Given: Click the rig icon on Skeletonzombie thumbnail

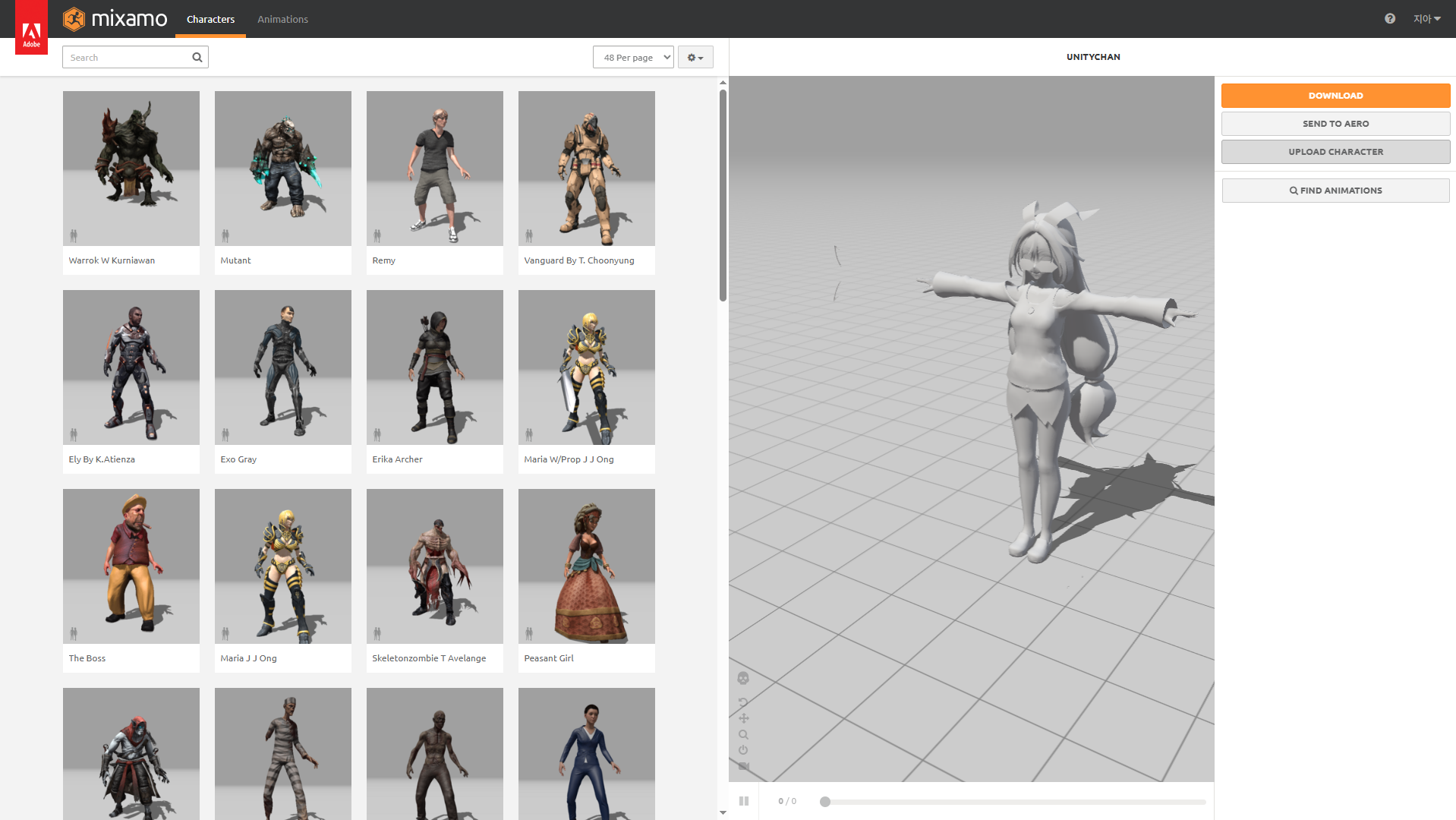Looking at the screenshot, I should point(377,633).
